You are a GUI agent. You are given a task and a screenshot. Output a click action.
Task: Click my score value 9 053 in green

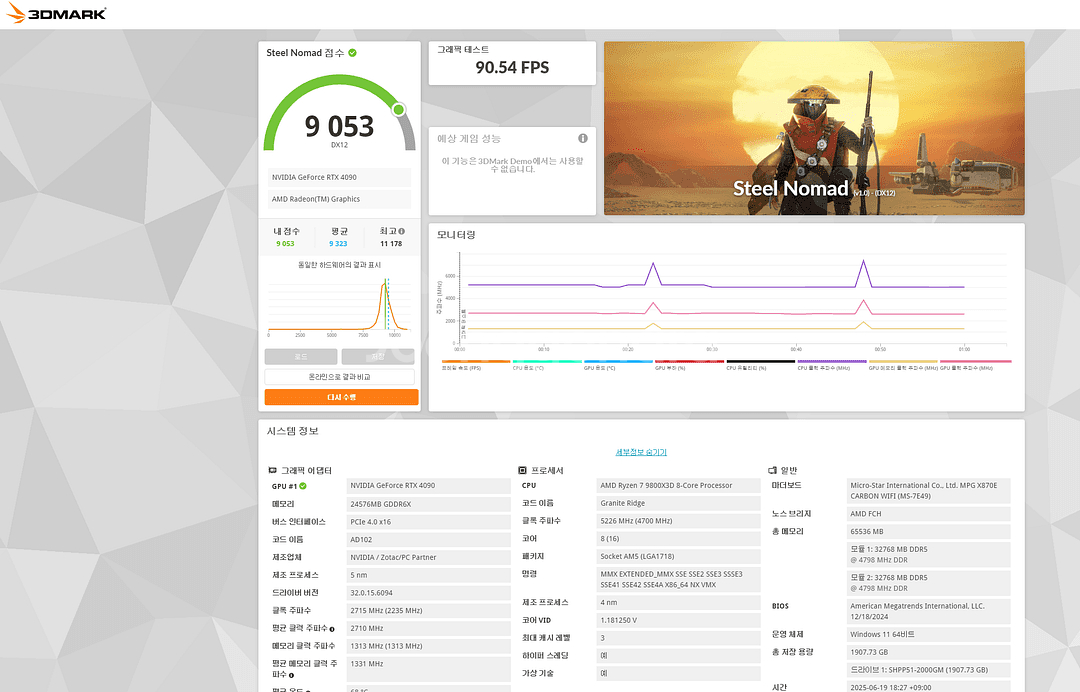pos(285,244)
